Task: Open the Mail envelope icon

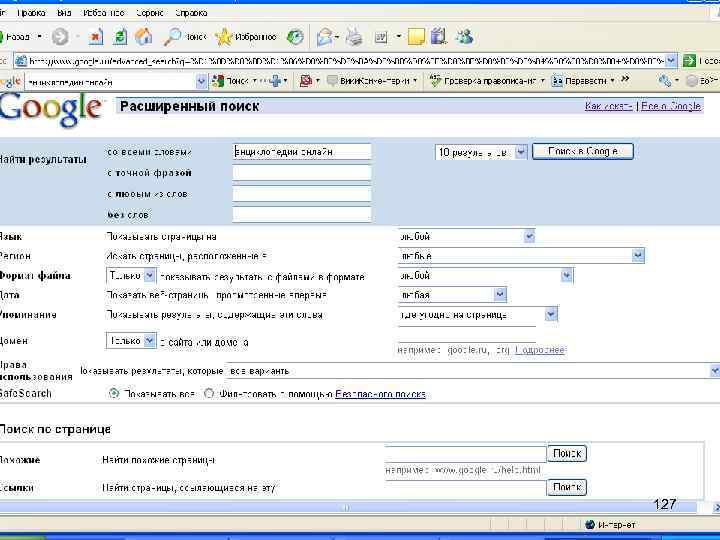Action: tap(325, 37)
